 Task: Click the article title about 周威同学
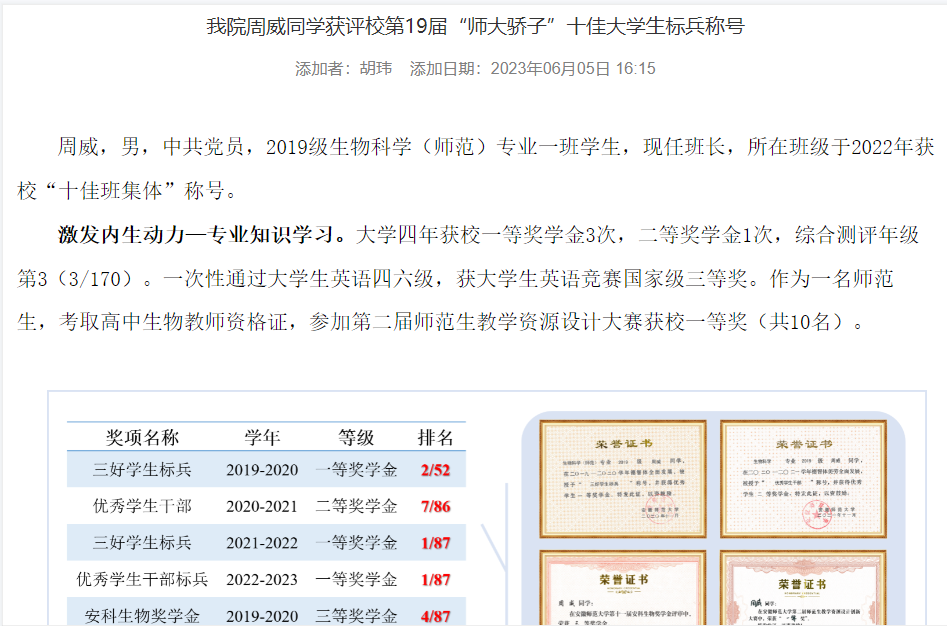pos(474,27)
